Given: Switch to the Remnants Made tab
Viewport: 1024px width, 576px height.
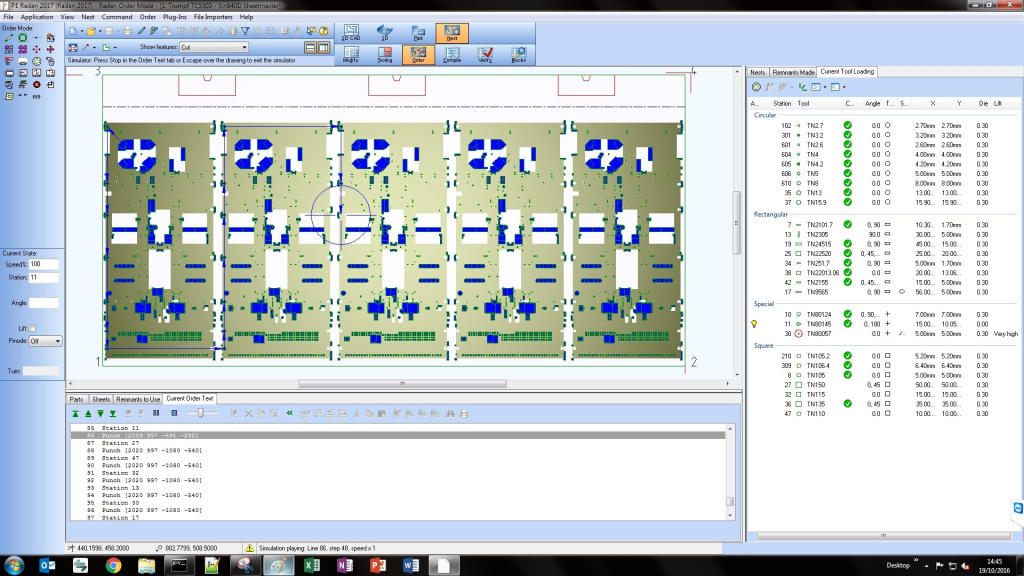Looking at the screenshot, I should pos(793,72).
